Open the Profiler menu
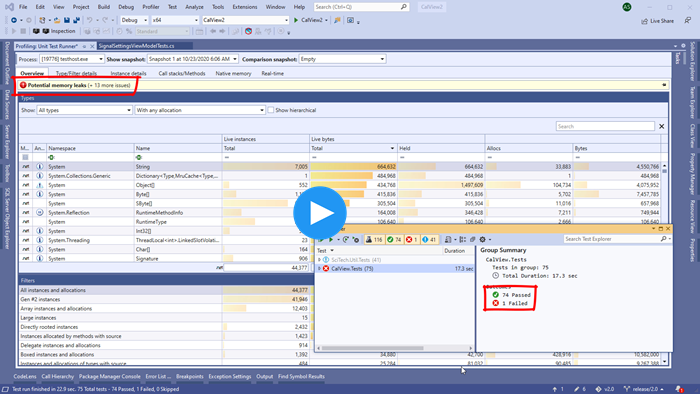 150,7
